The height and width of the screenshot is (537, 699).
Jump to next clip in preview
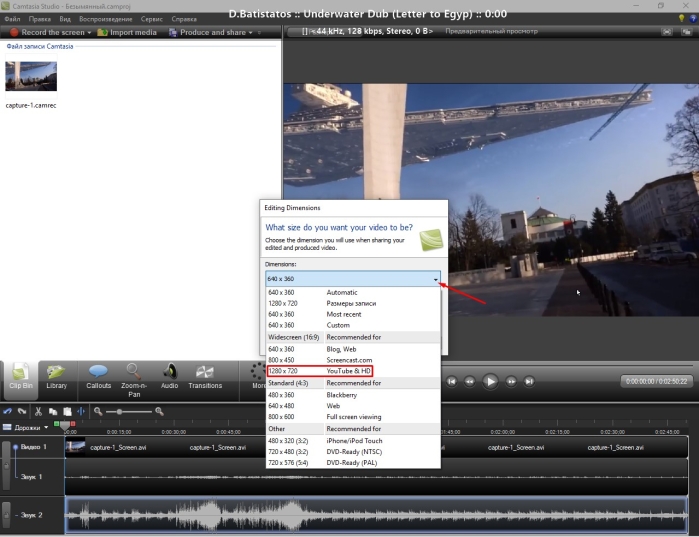coord(529,381)
